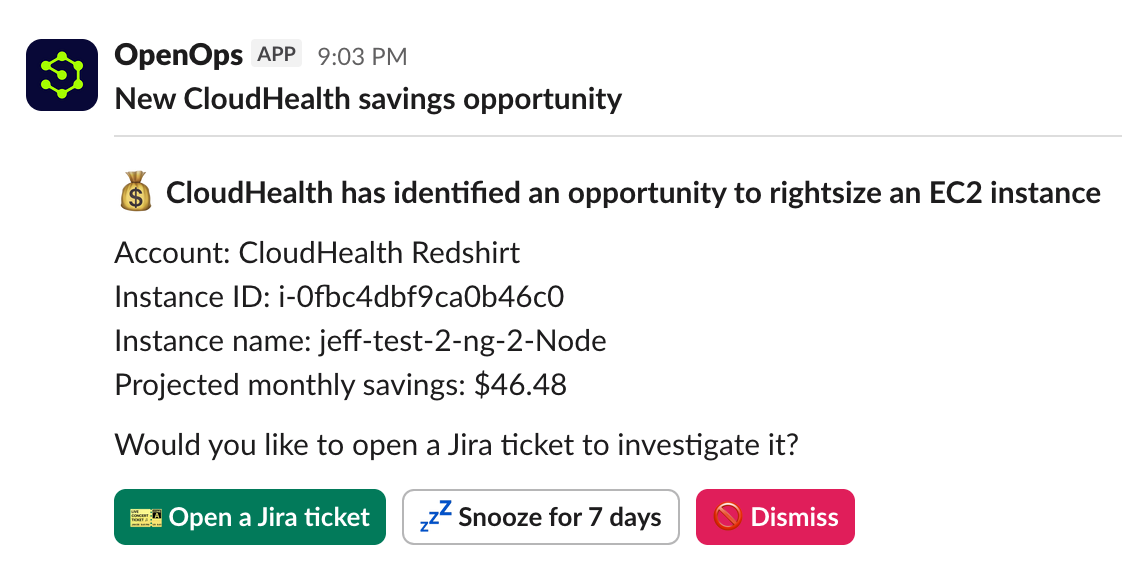Viewport: 1122px width, 574px height.
Task: Click the Account: CloudHealth Redshirt line
Action: [x=317, y=253]
